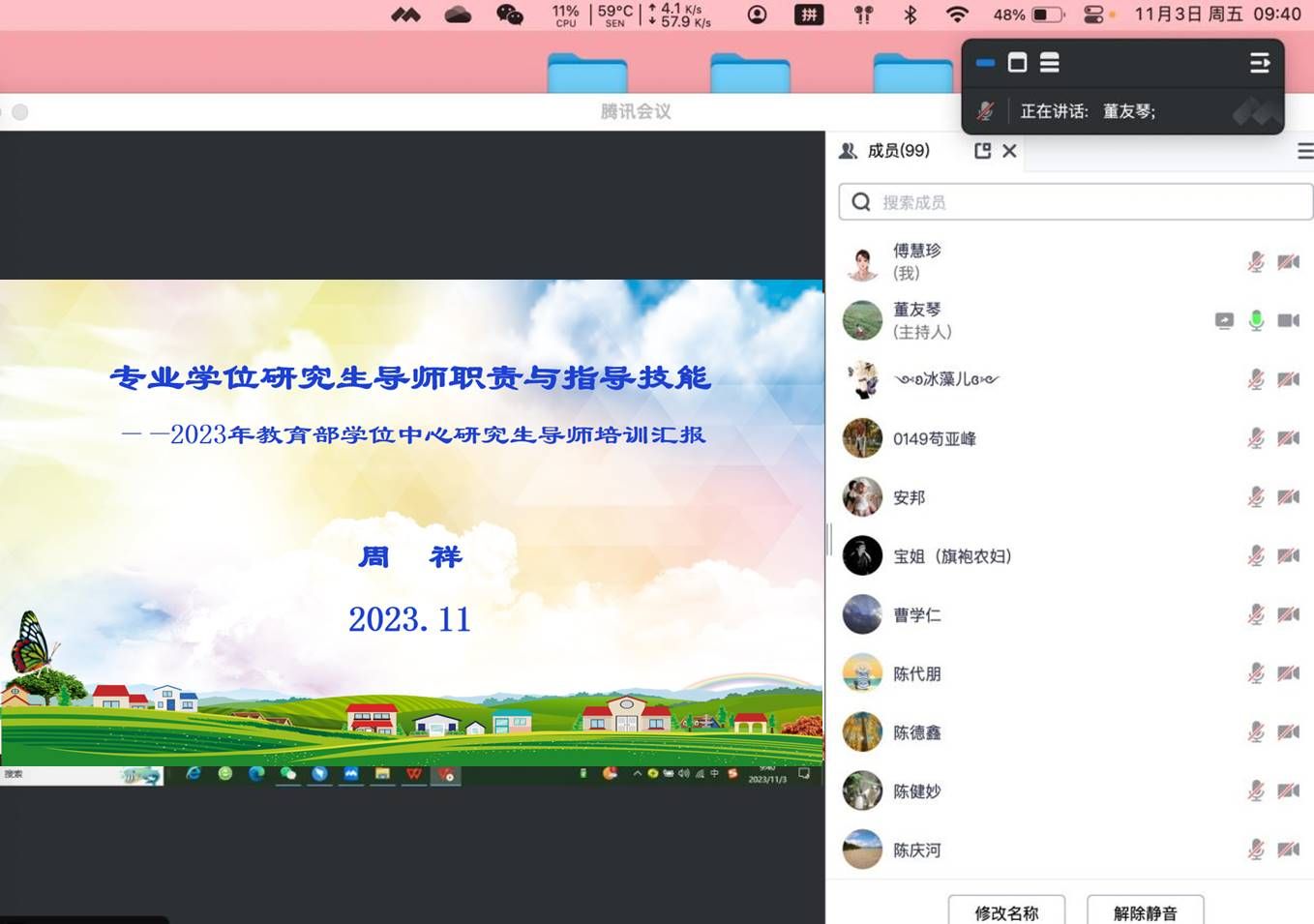Click 董友琴's screen sharing icon

tap(1224, 320)
